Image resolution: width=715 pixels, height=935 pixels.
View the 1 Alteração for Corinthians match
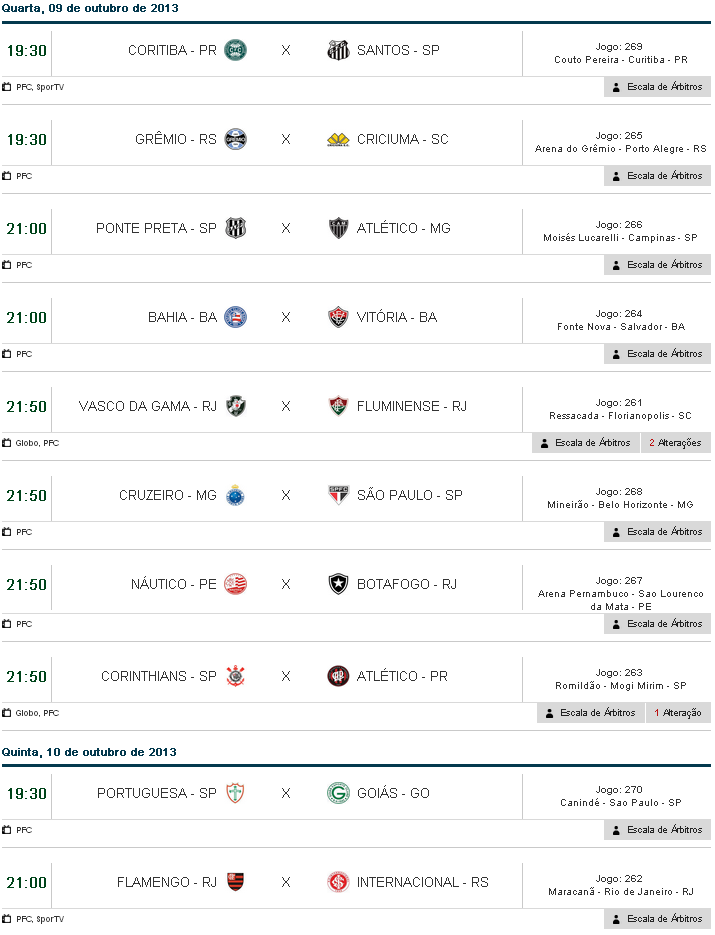click(677, 713)
